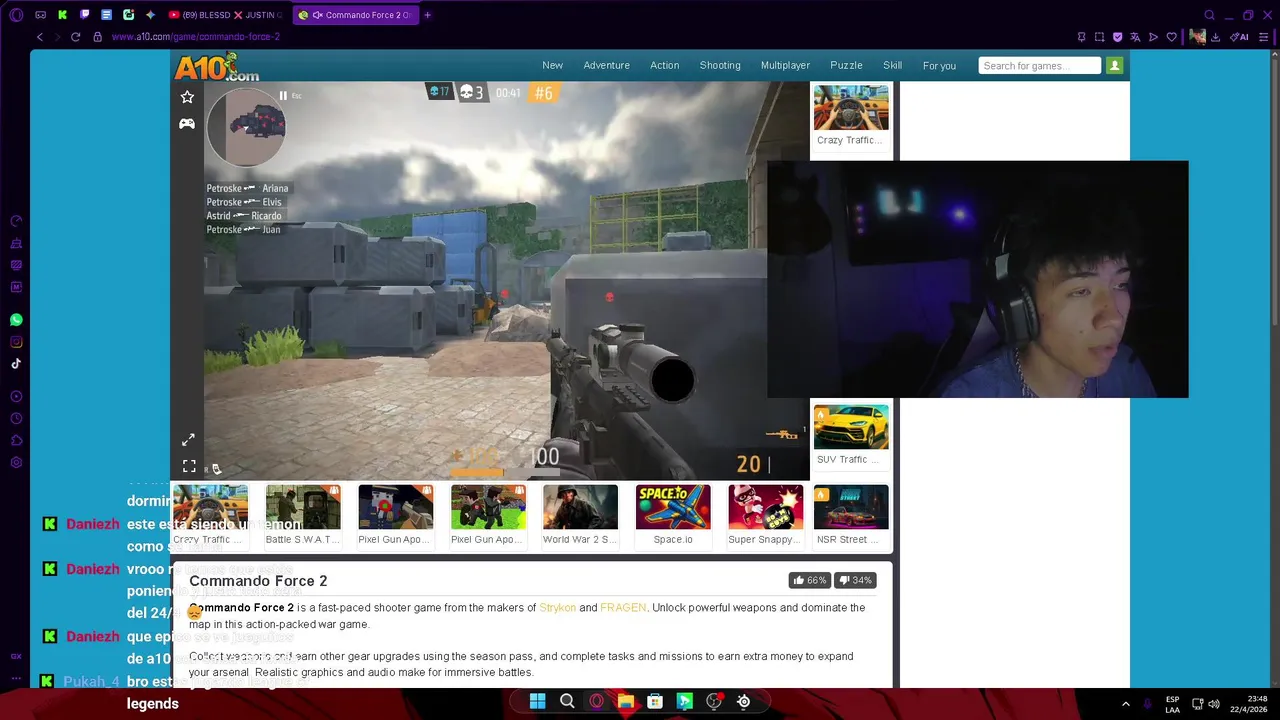
Task: Like the game with 66% thumbs up
Action: pyautogui.click(x=810, y=580)
